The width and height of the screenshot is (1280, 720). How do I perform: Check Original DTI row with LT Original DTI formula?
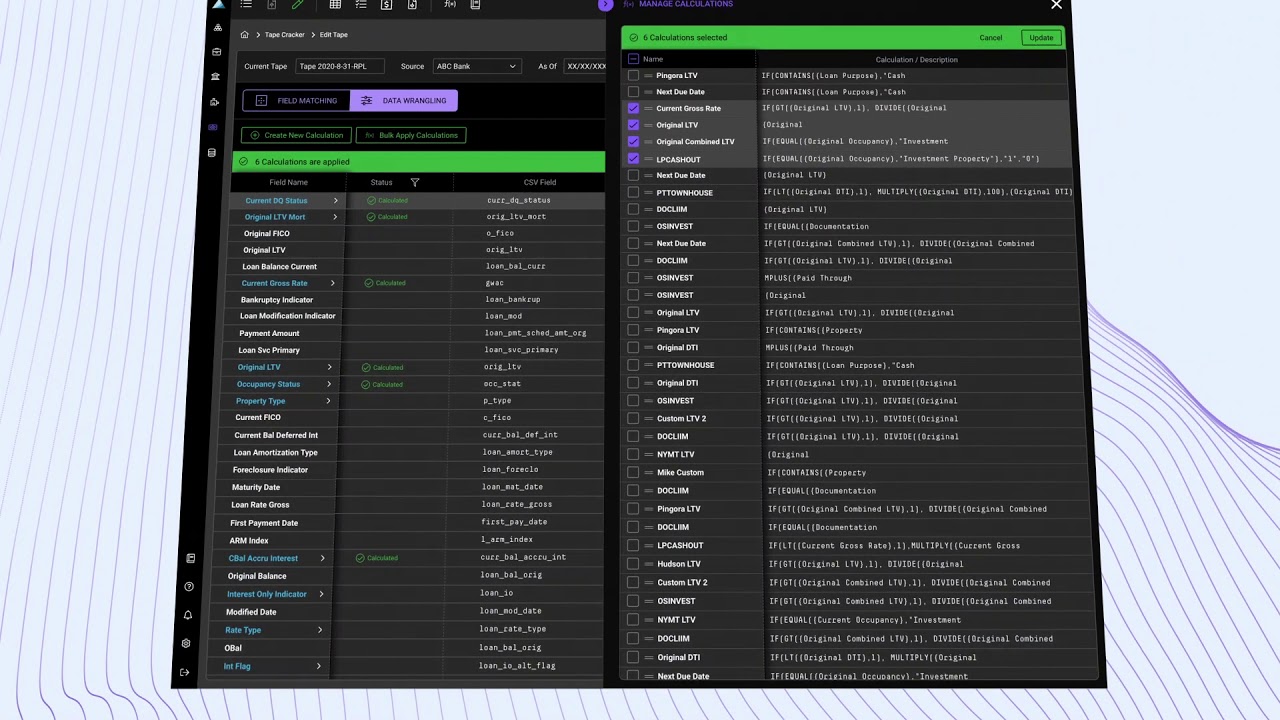point(633,657)
